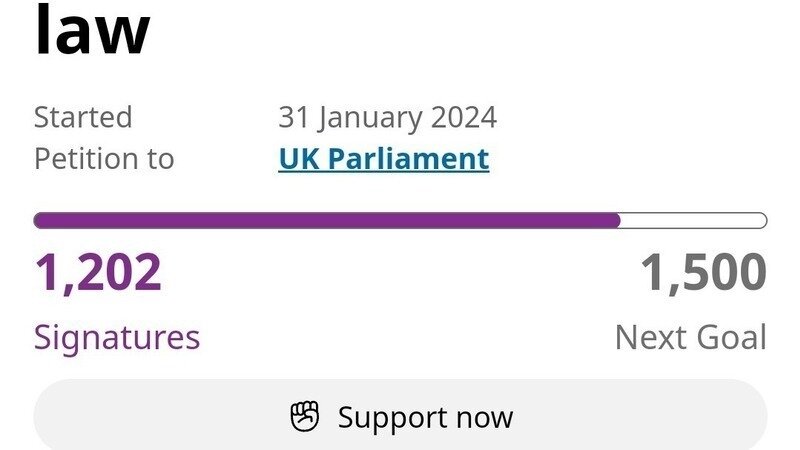This screenshot has height=450, width=800.
Task: Click the raised fist icon
Action: 305,416
